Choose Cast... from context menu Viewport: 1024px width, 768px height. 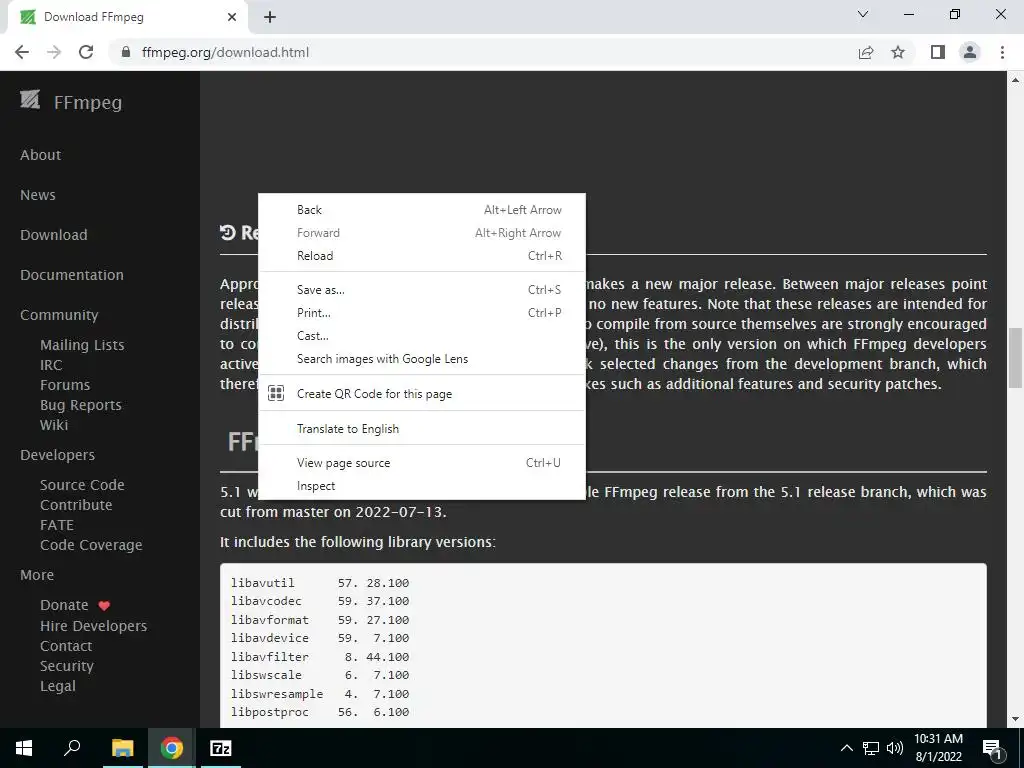click(x=422, y=336)
